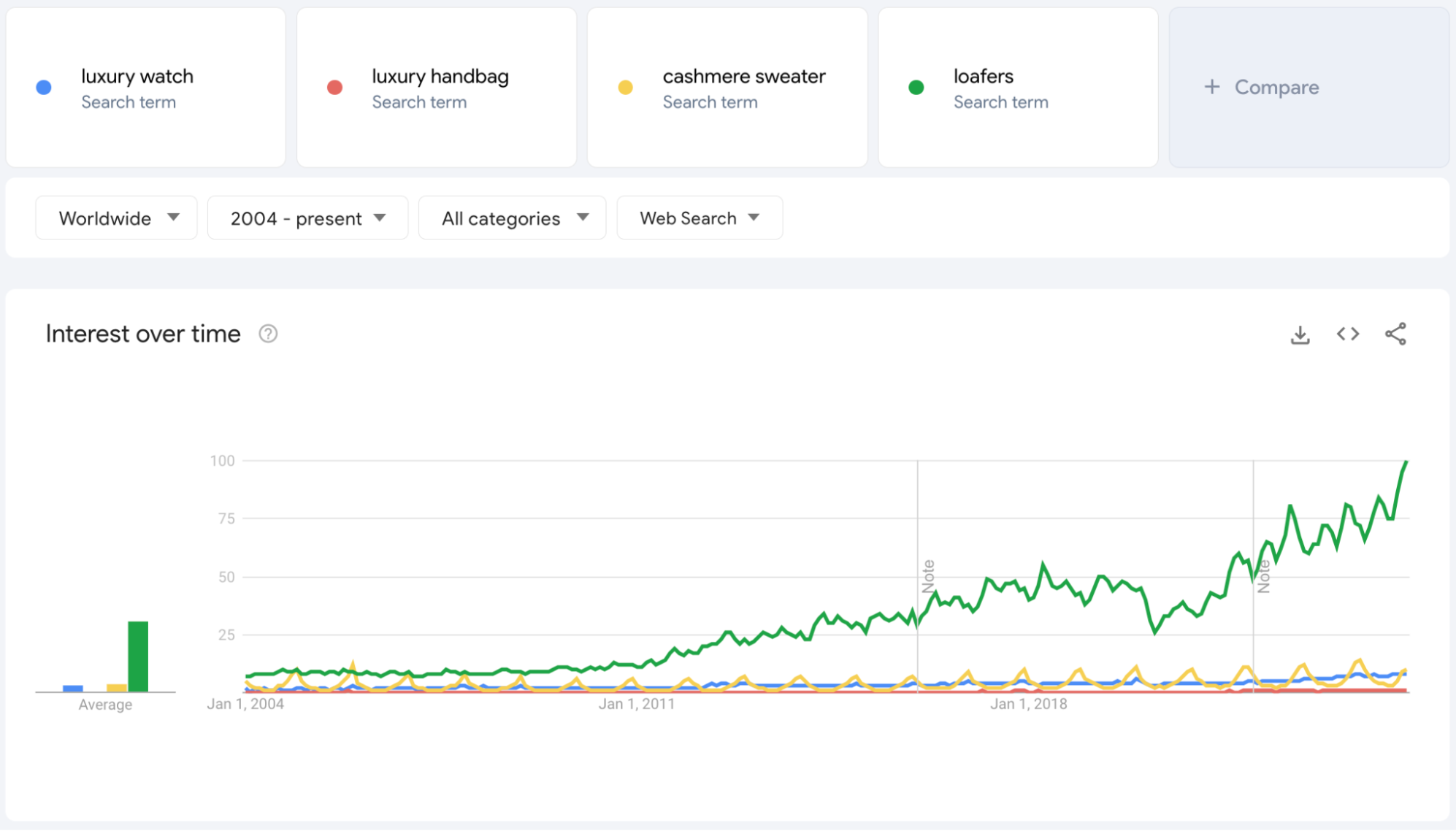Expand the 2004 - present date range dropdown
This screenshot has width=1456, height=831.
307,218
